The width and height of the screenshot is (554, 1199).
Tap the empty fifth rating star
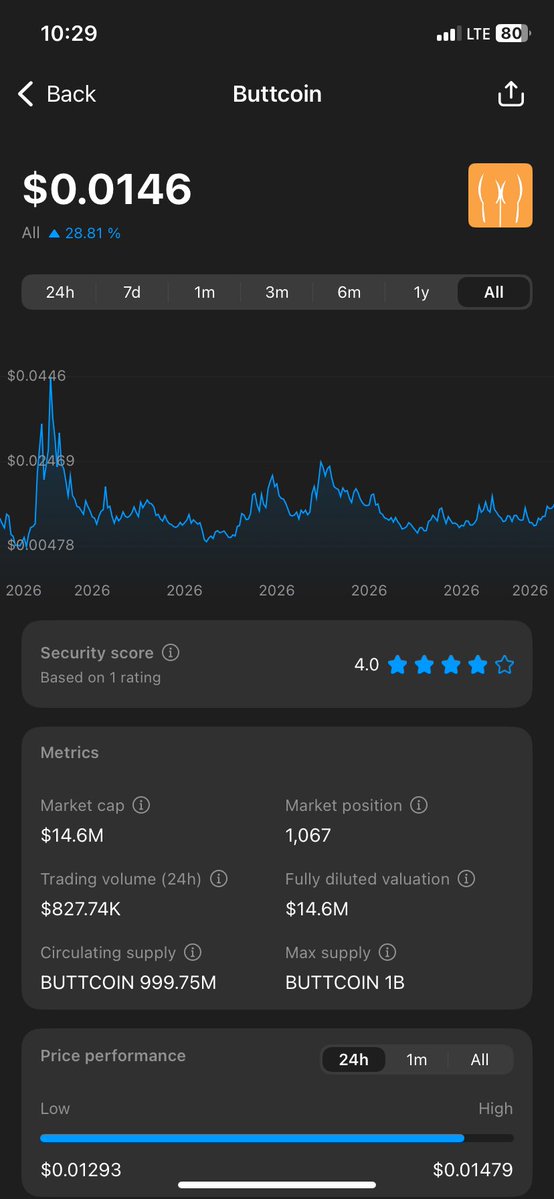pos(504,664)
